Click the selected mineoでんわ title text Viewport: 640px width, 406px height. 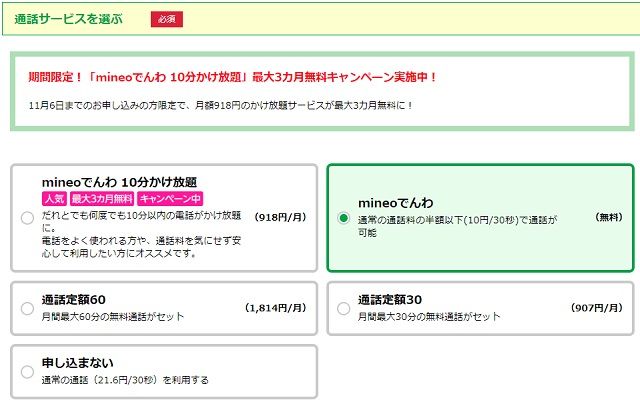[396, 203]
